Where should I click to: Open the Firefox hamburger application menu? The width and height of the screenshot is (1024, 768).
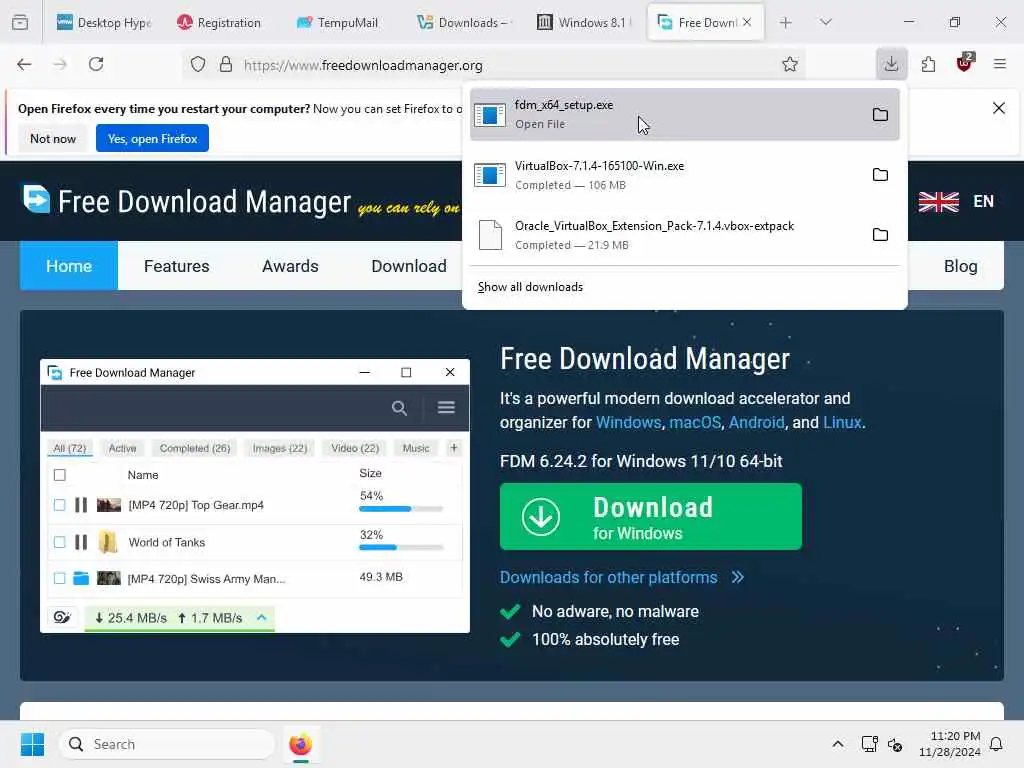999,64
